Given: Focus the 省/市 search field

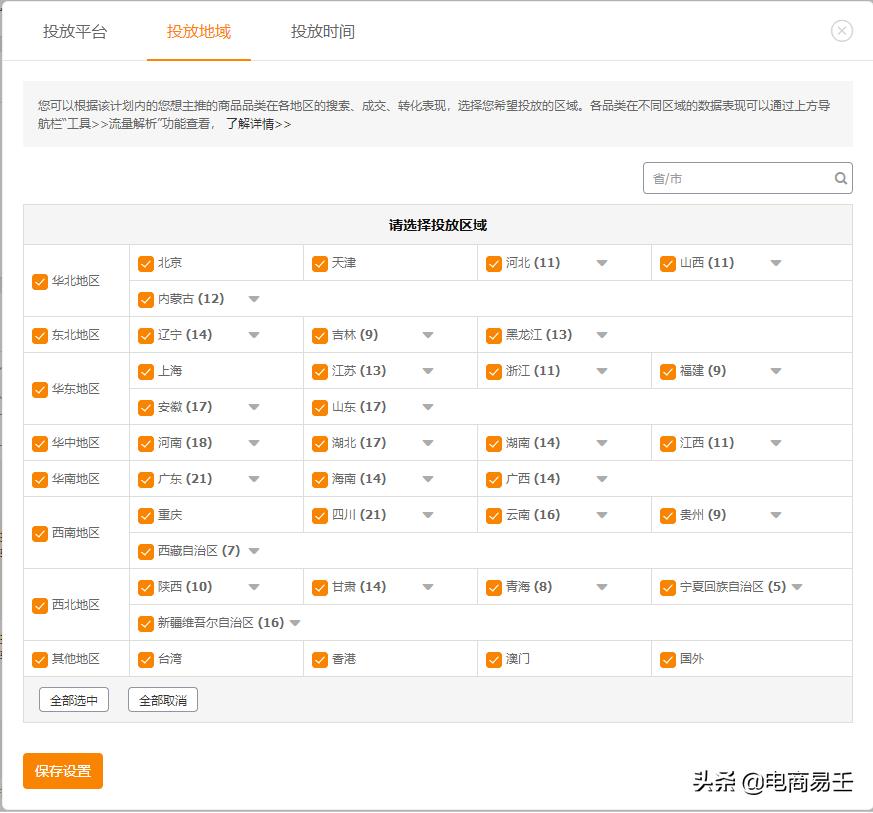Looking at the screenshot, I should pyautogui.click(x=747, y=178).
